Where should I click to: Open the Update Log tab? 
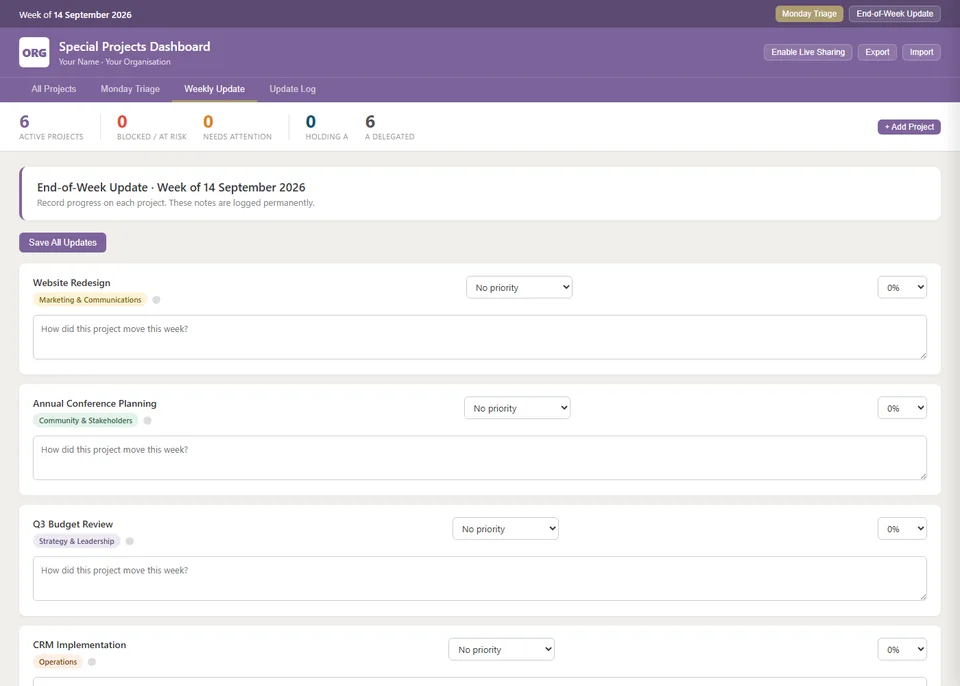293,89
